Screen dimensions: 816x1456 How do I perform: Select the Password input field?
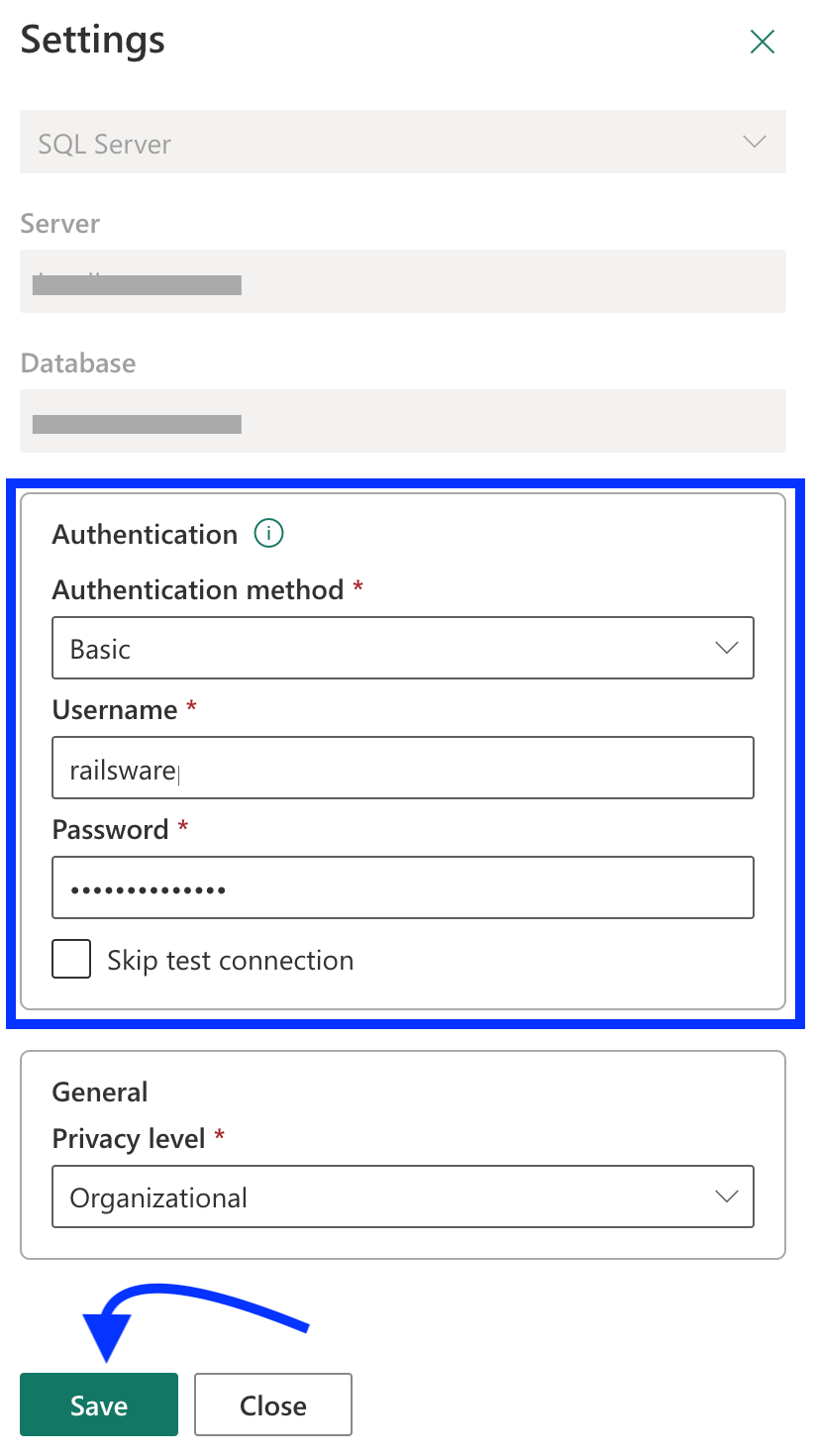402,887
